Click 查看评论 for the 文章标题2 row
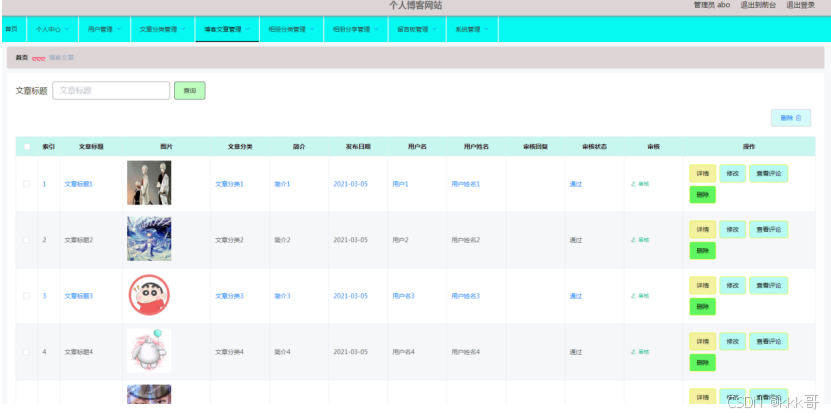This screenshot has height=418, width=831. click(x=768, y=229)
